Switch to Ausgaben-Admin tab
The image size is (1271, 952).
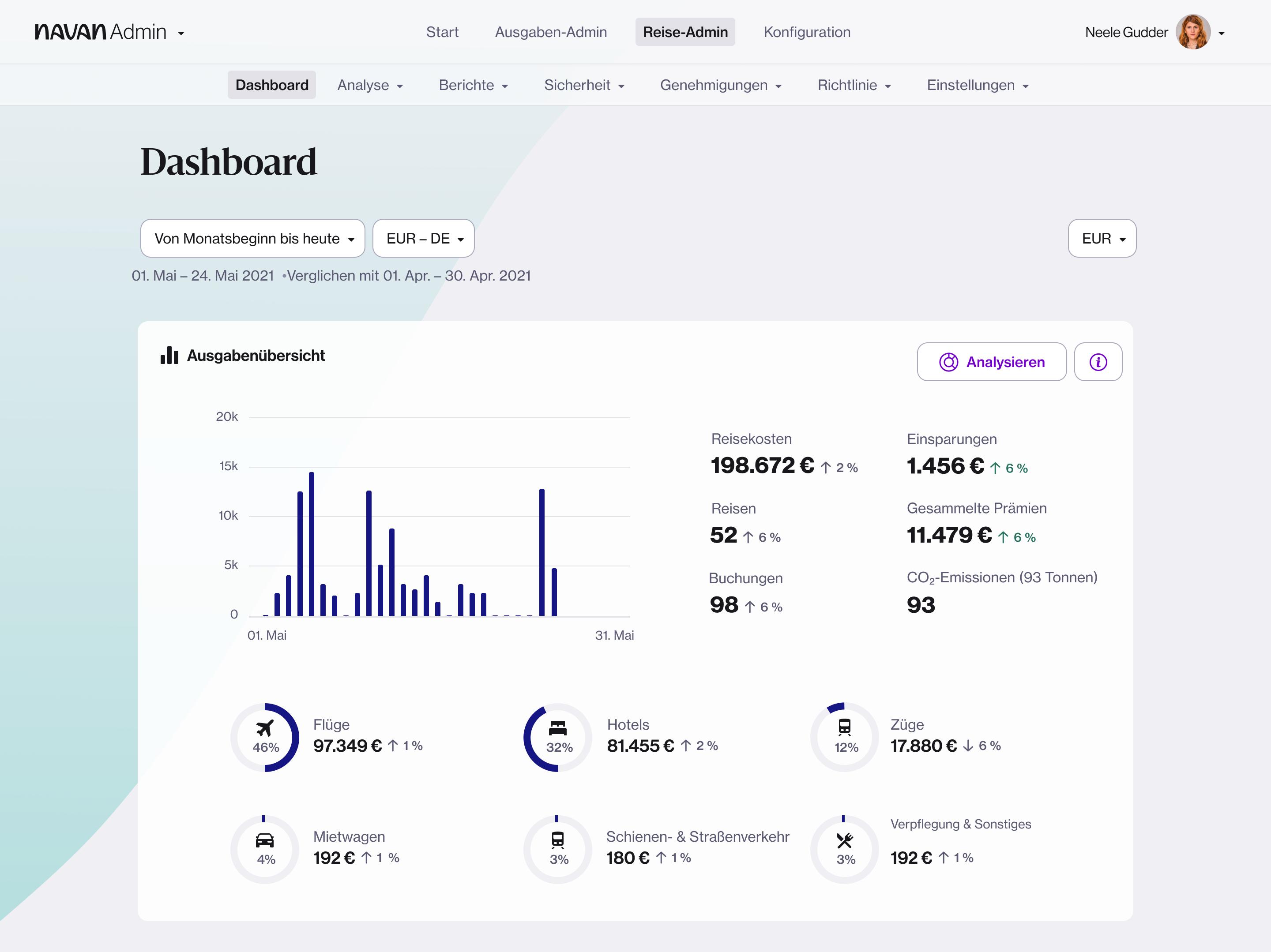550,32
